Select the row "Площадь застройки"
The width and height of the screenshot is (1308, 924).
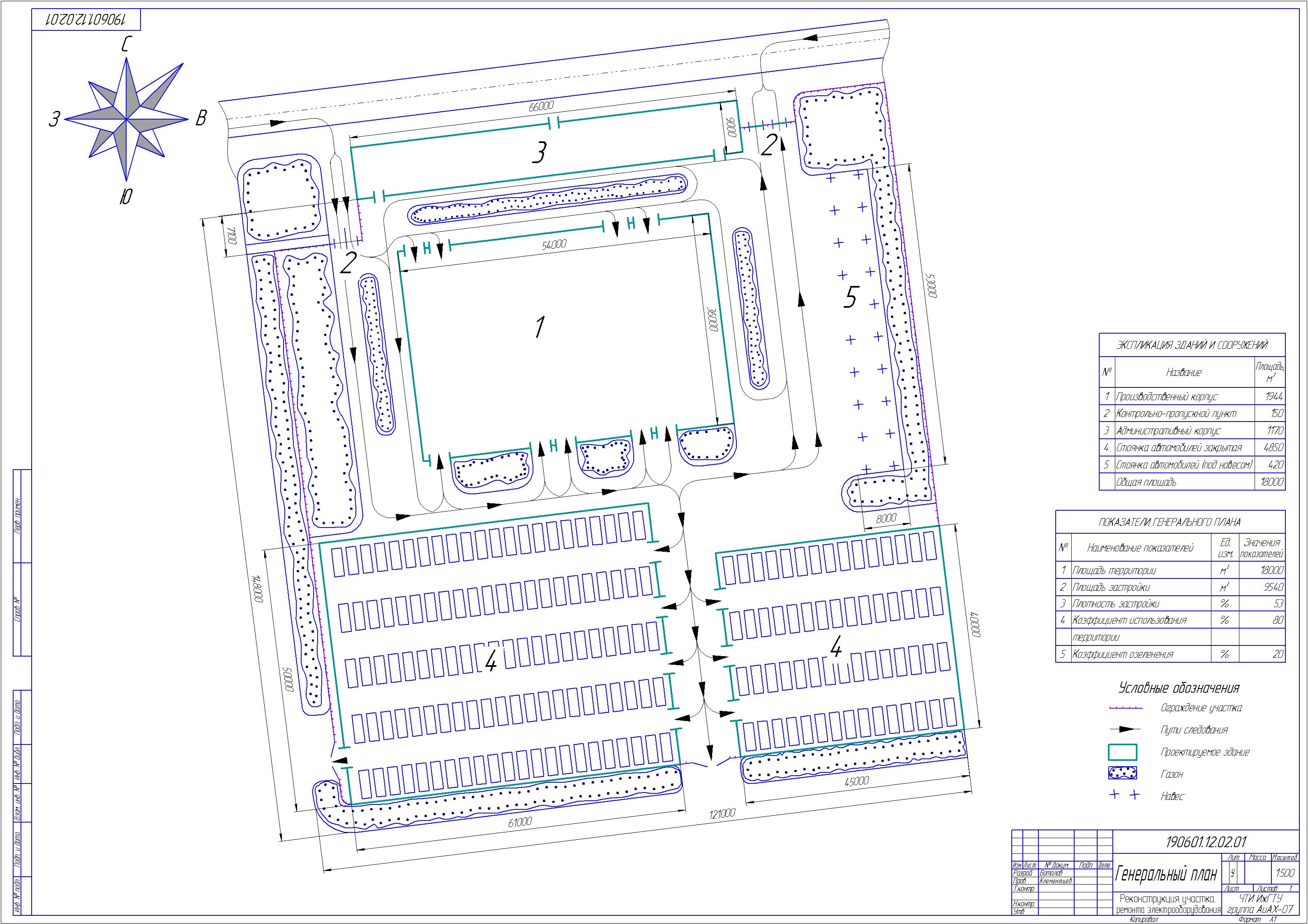(1170, 588)
